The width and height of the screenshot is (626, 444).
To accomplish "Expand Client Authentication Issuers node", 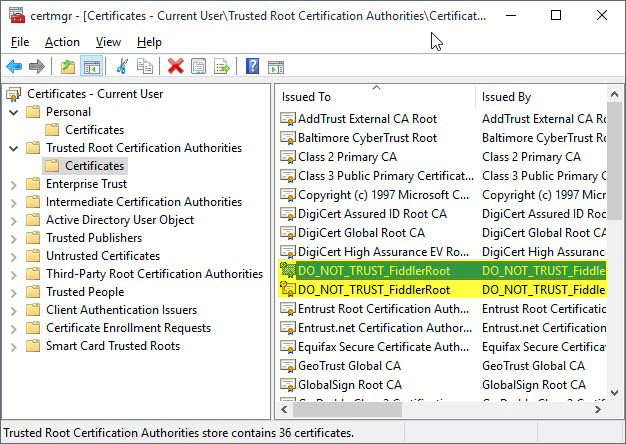I will coord(14,311).
